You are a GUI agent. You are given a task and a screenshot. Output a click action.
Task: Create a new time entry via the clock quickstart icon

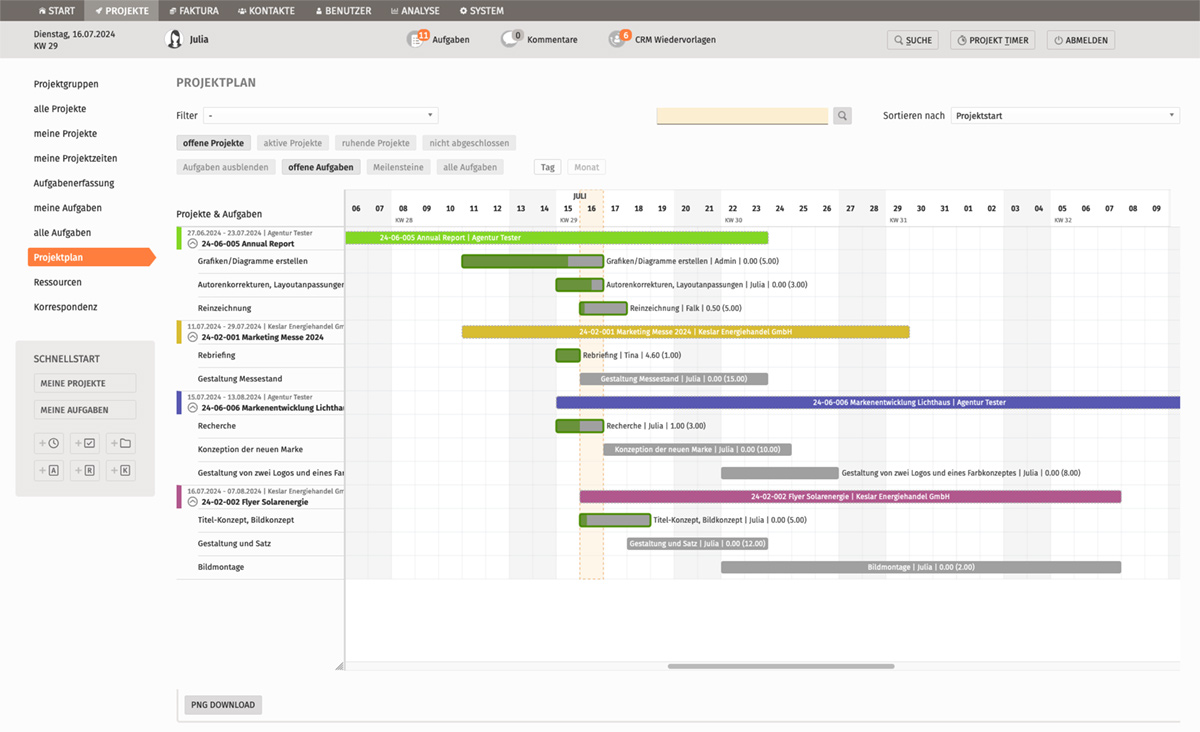[x=50, y=443]
